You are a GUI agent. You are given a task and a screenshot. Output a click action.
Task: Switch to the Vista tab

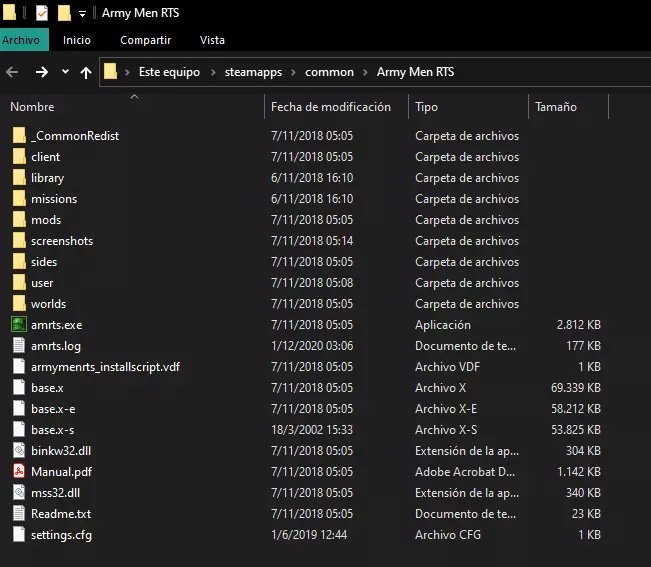pyautogui.click(x=212, y=40)
